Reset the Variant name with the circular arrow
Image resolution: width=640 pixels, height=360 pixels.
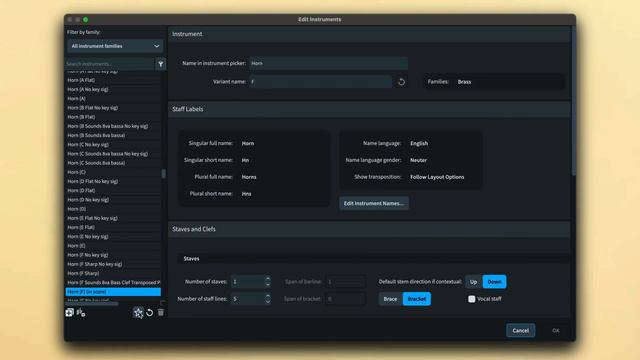coord(401,82)
